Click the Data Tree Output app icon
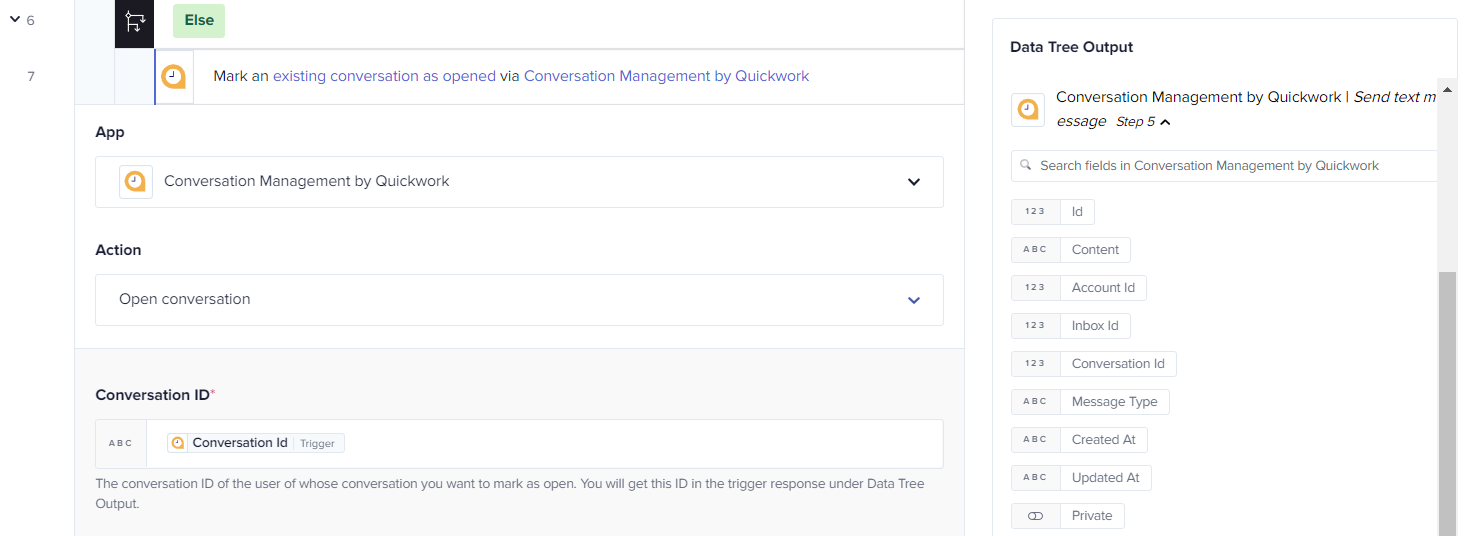1469x536 pixels. tap(1028, 110)
